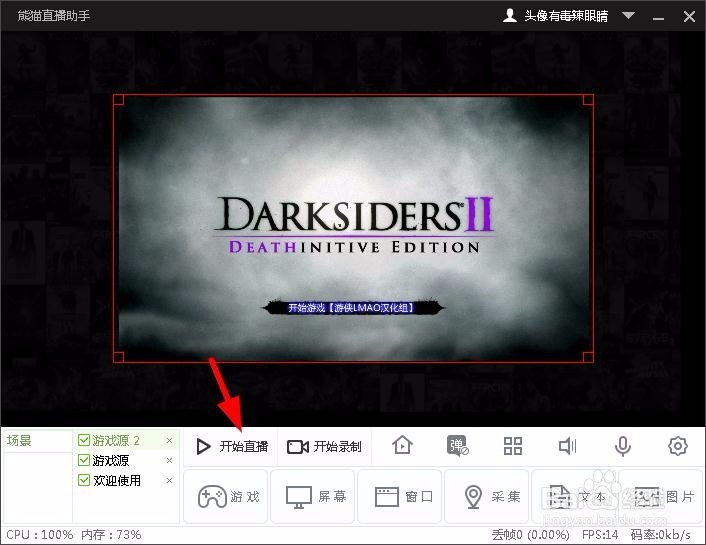Remove the 游戏源 2 source
This screenshot has height=545, width=706.
tap(169, 441)
